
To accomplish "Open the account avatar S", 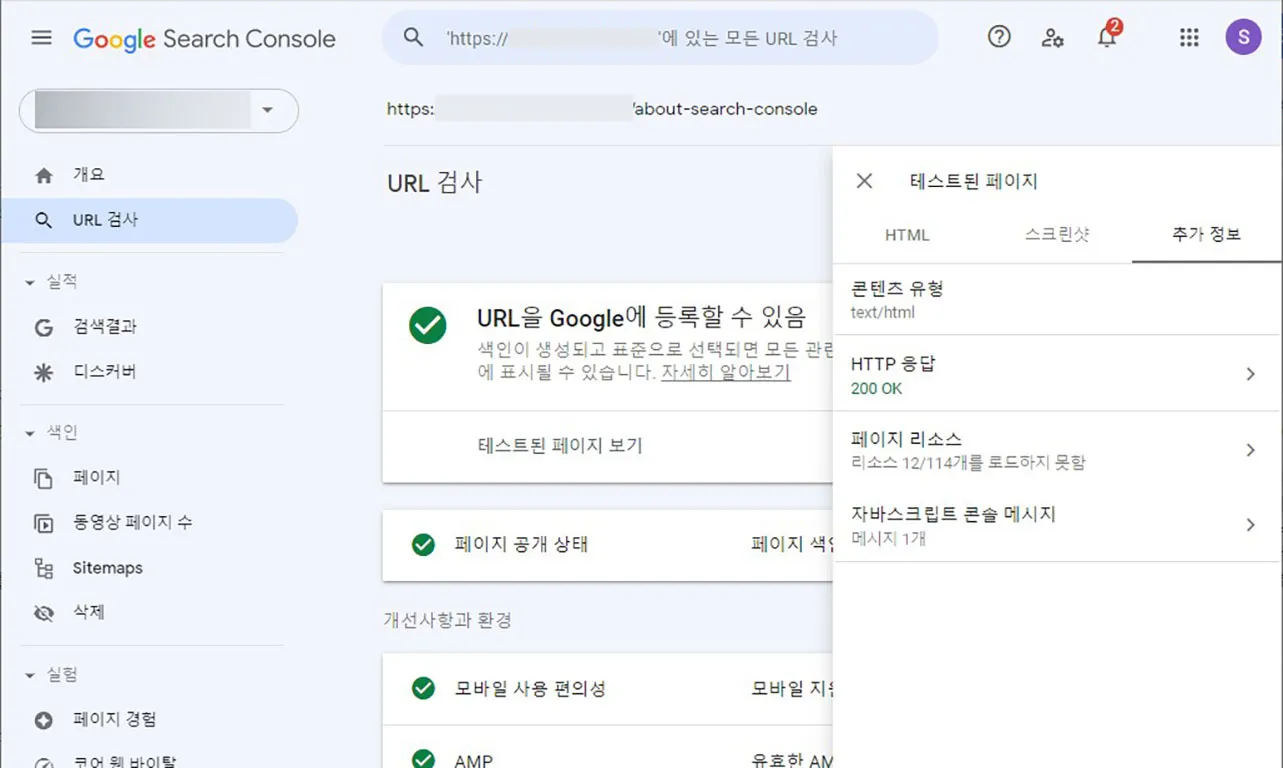I will pyautogui.click(x=1243, y=38).
